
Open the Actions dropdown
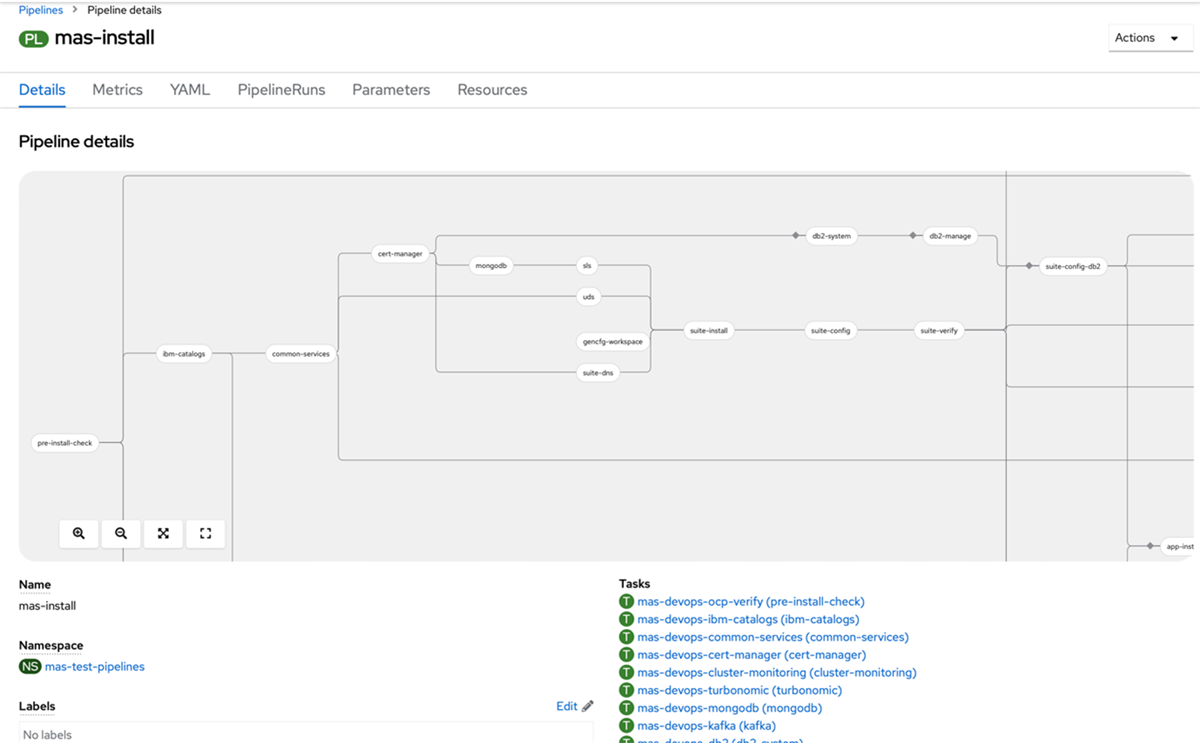coord(1150,37)
